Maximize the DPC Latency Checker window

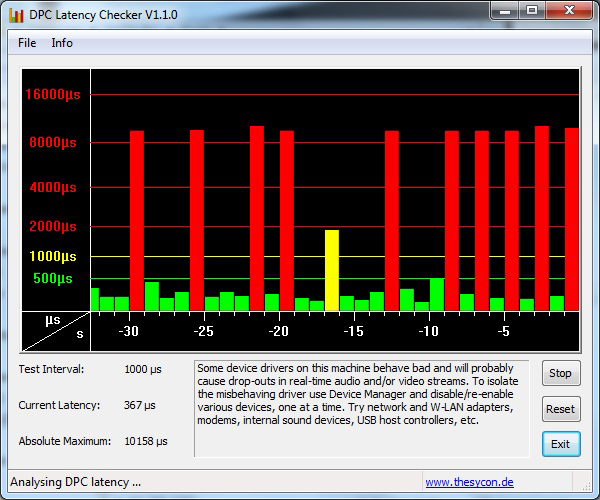tap(532, 10)
